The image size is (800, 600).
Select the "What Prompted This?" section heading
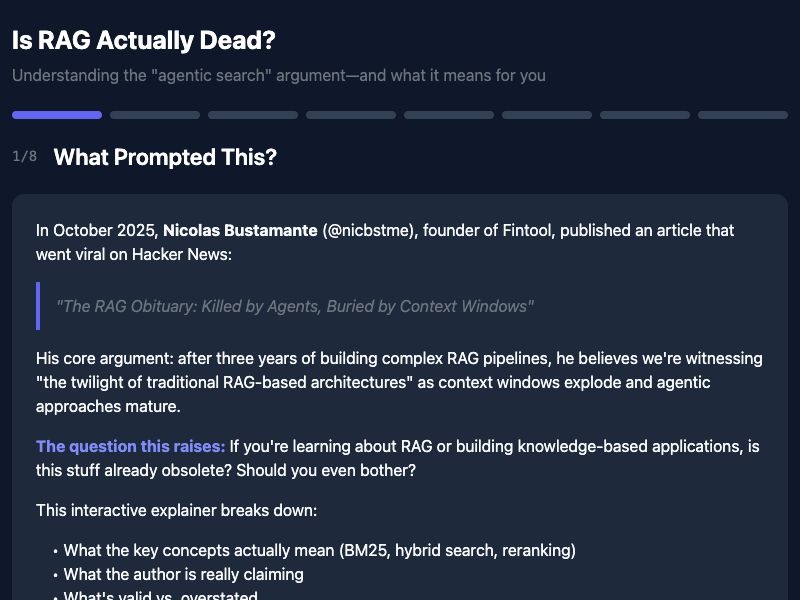point(164,158)
